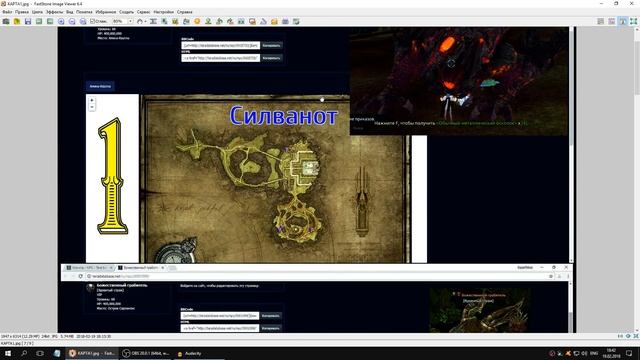Click the 80% zoom level field
The width and height of the screenshot is (640, 360).
click(x=120, y=21)
